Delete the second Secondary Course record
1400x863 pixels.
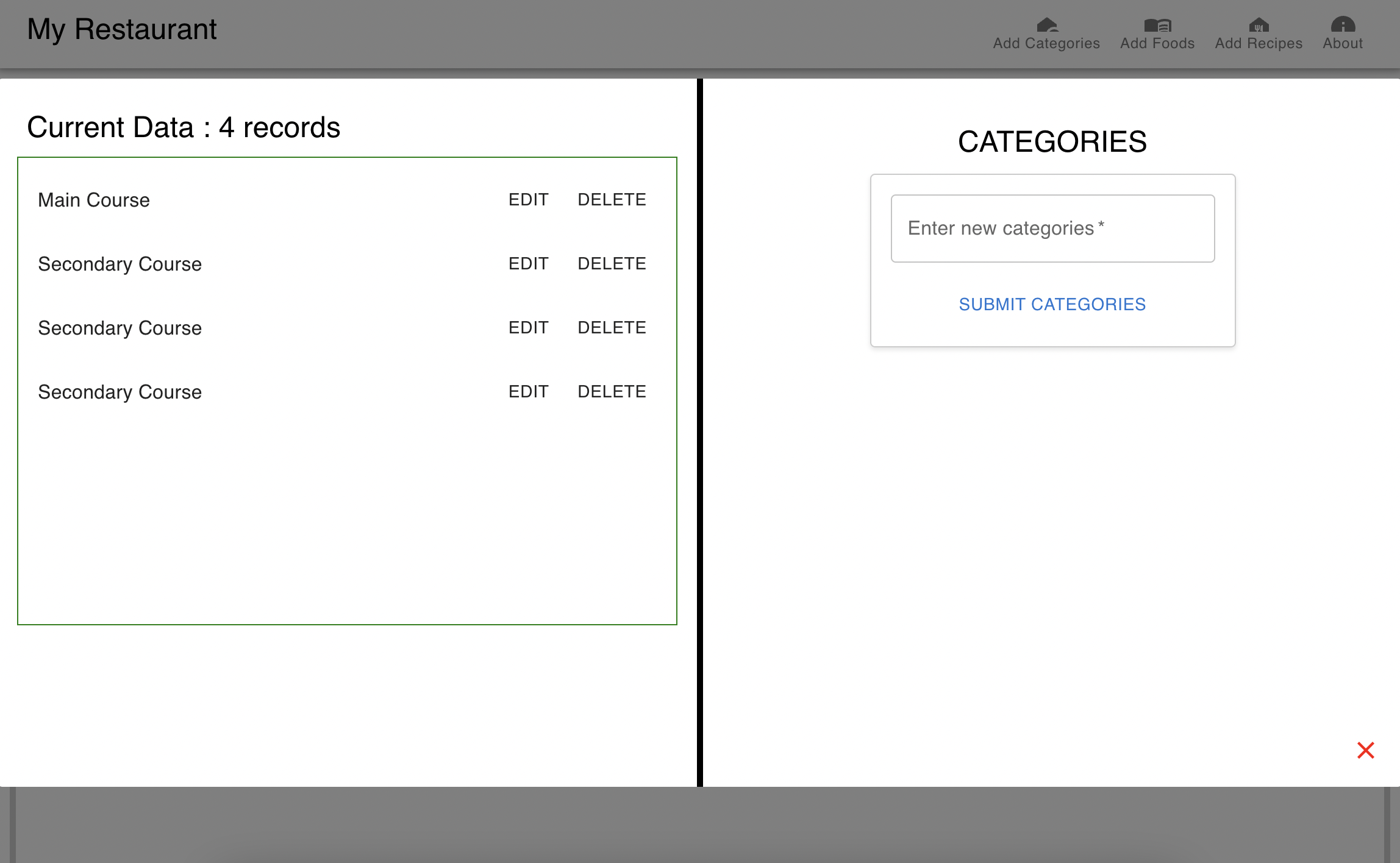point(611,327)
